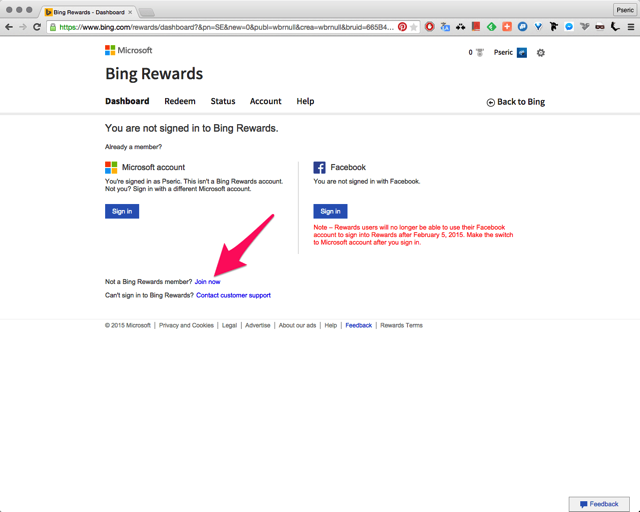This screenshot has width=640, height=512.
Task: Click Contact customer support link
Action: pos(233,295)
